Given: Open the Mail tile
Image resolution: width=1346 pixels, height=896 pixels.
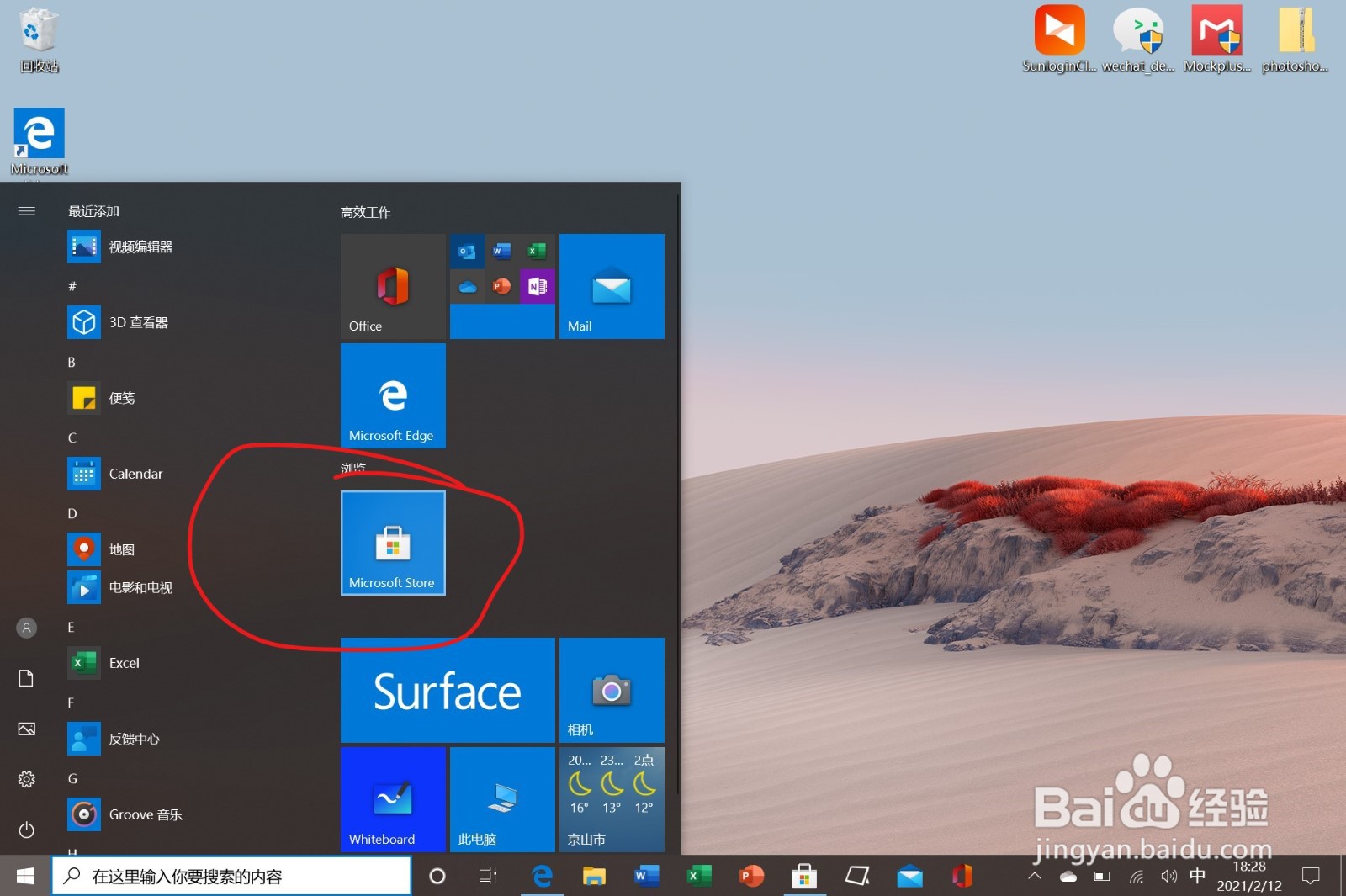Looking at the screenshot, I should tap(612, 286).
